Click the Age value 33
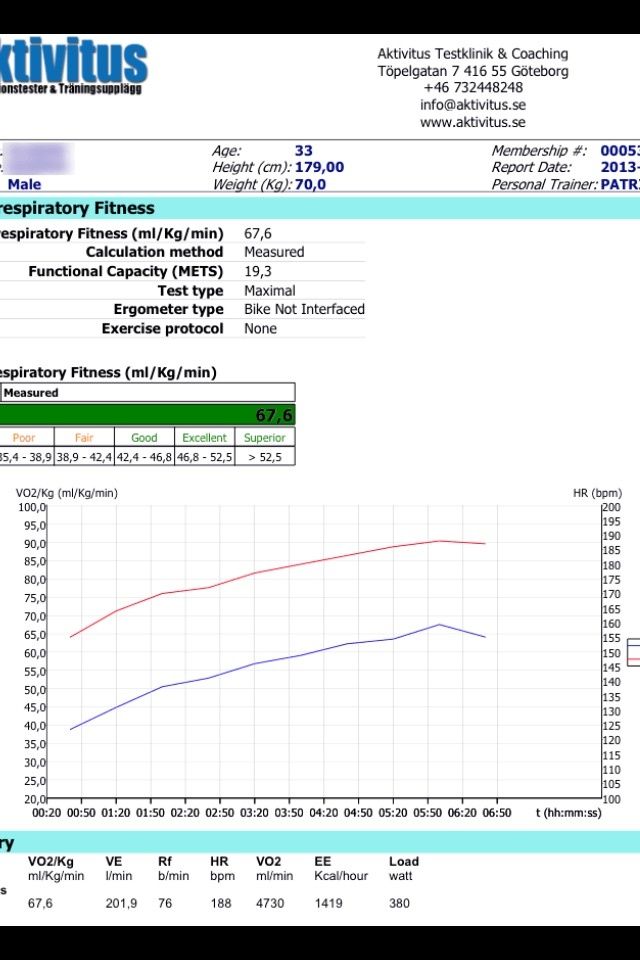Screen dimensions: 640x960 pos(303,151)
